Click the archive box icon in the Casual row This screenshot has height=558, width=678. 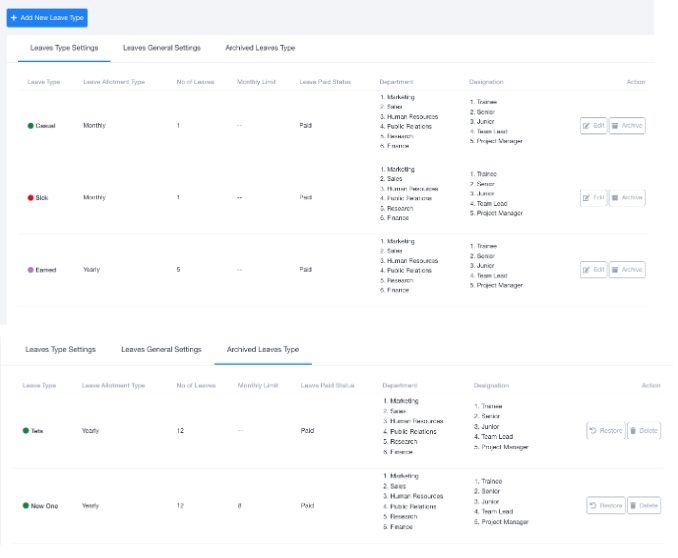coord(615,126)
